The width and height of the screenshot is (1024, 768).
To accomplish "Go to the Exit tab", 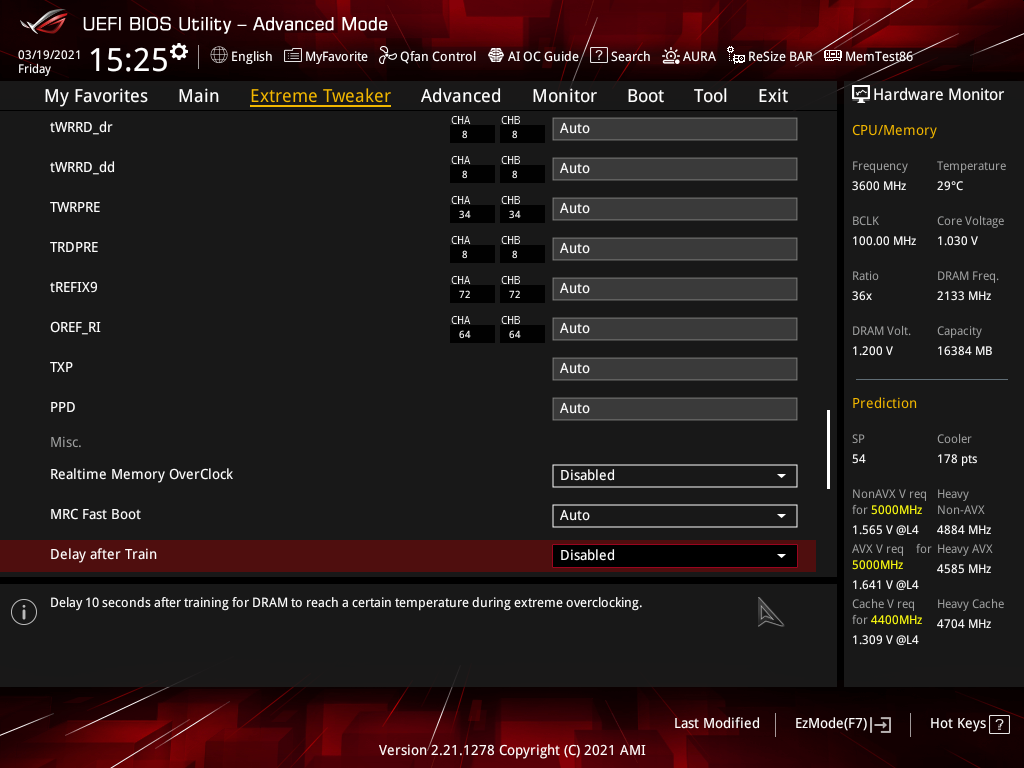I will pyautogui.click(x=773, y=96).
